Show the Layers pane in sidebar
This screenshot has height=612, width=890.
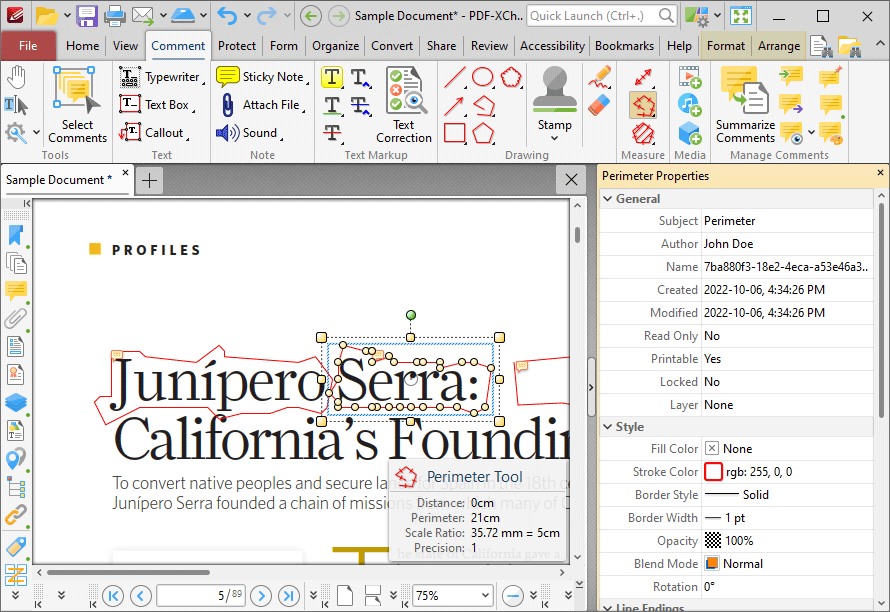(16, 402)
